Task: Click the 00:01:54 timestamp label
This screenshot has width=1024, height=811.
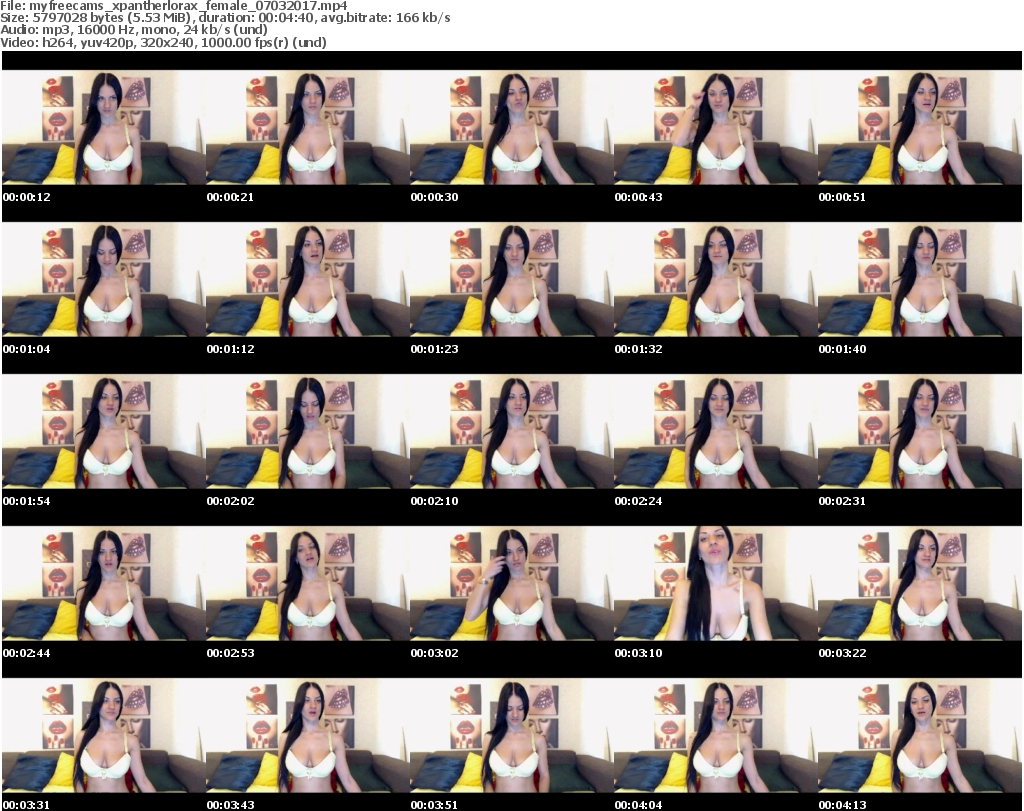Action: [x=27, y=501]
